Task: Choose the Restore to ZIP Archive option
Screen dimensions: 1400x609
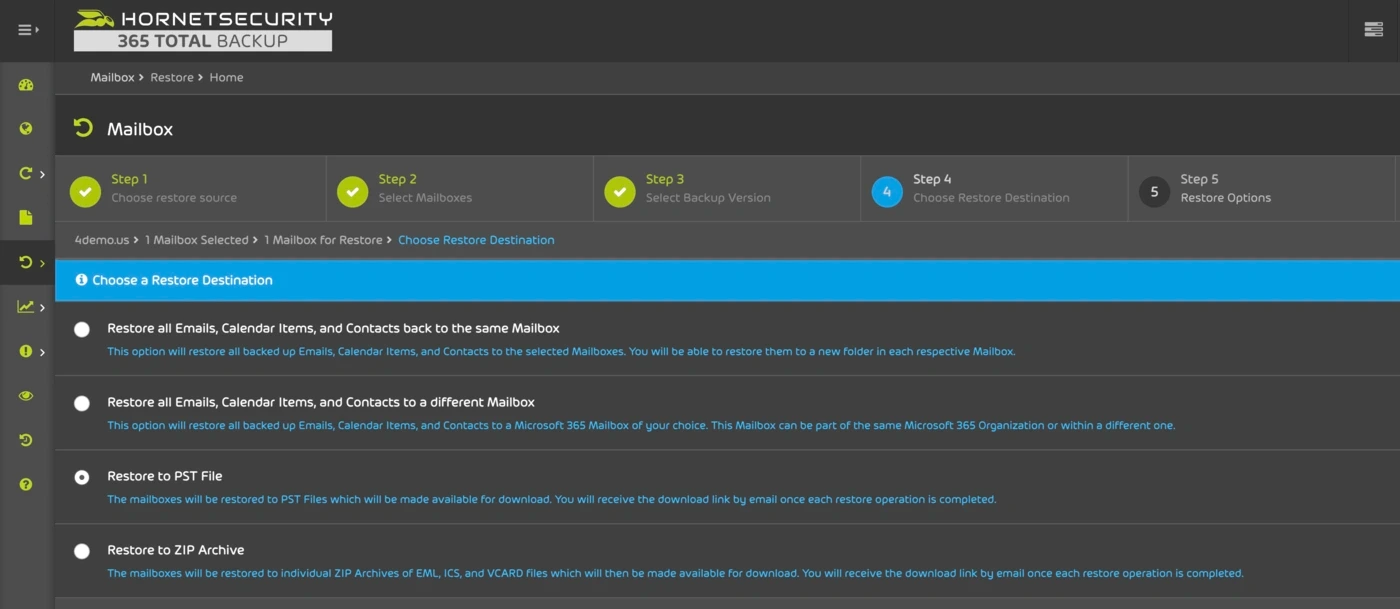Action: tap(82, 551)
